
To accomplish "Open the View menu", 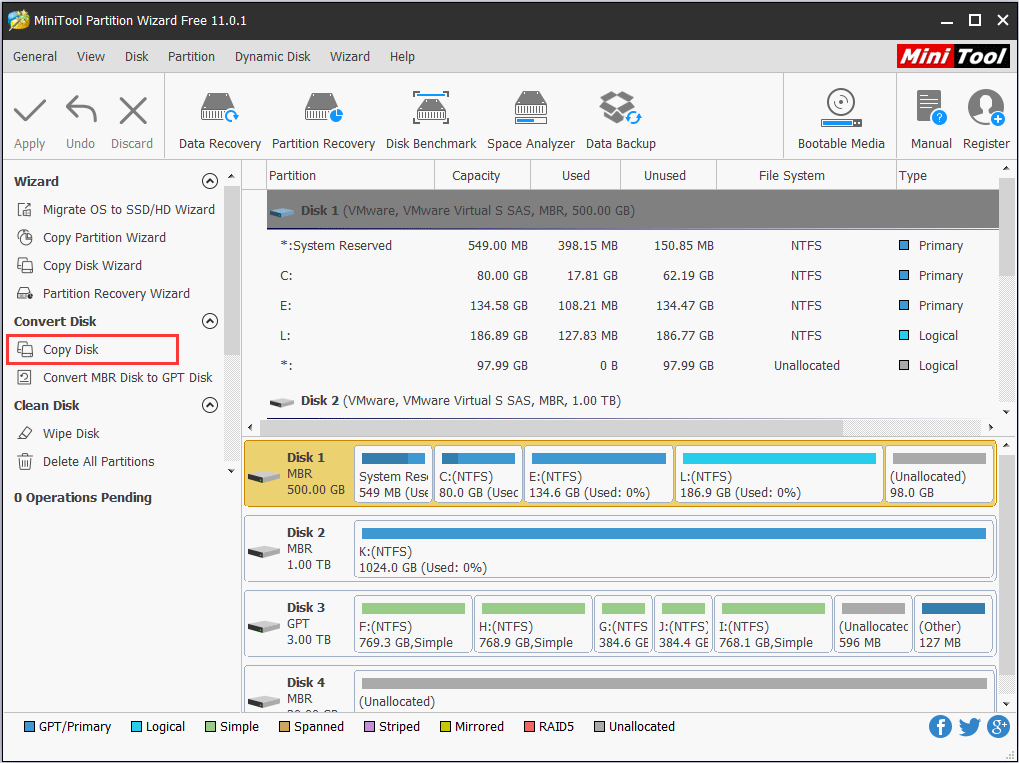I will pyautogui.click(x=90, y=57).
